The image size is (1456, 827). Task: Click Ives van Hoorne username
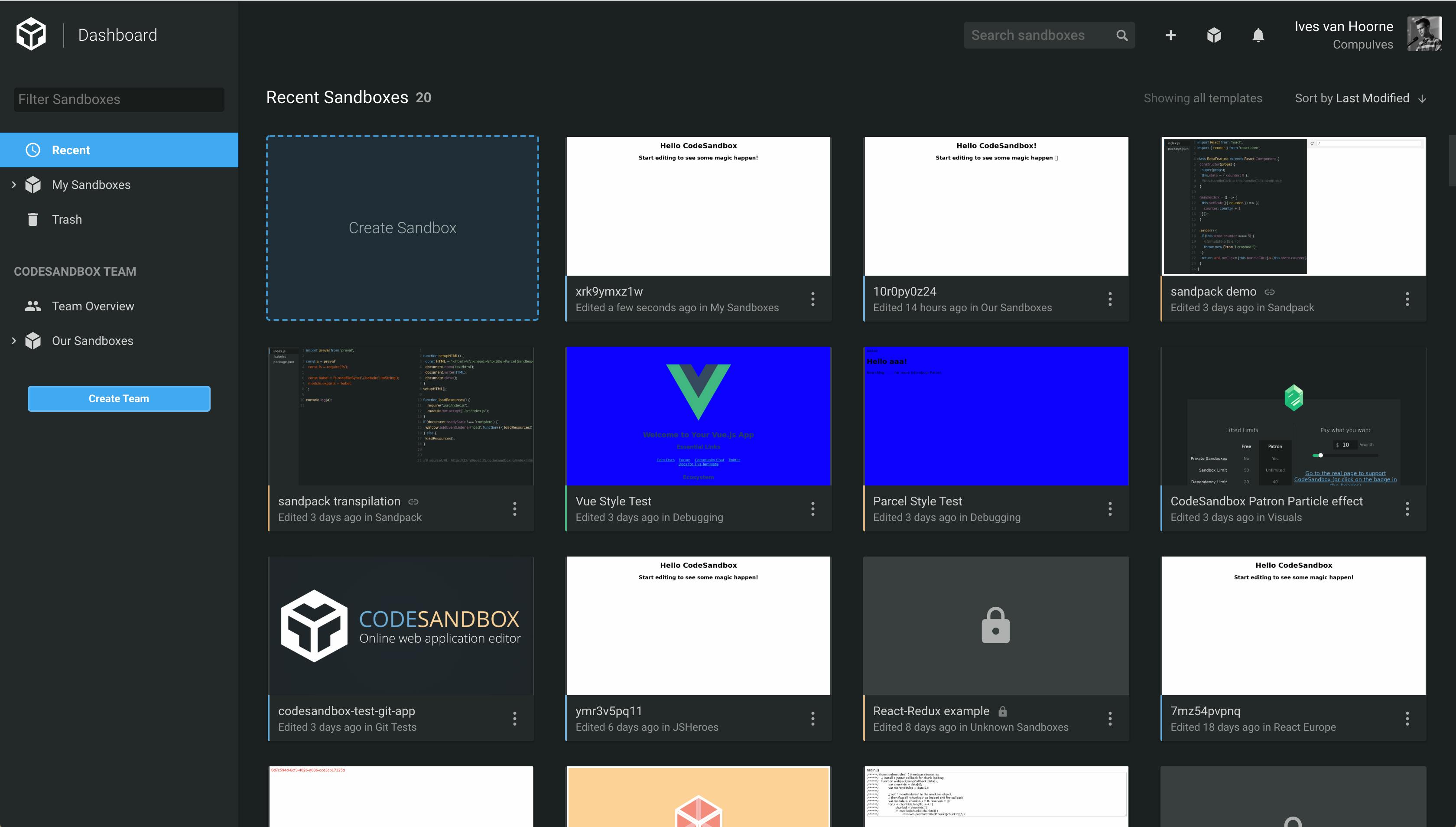click(1344, 27)
